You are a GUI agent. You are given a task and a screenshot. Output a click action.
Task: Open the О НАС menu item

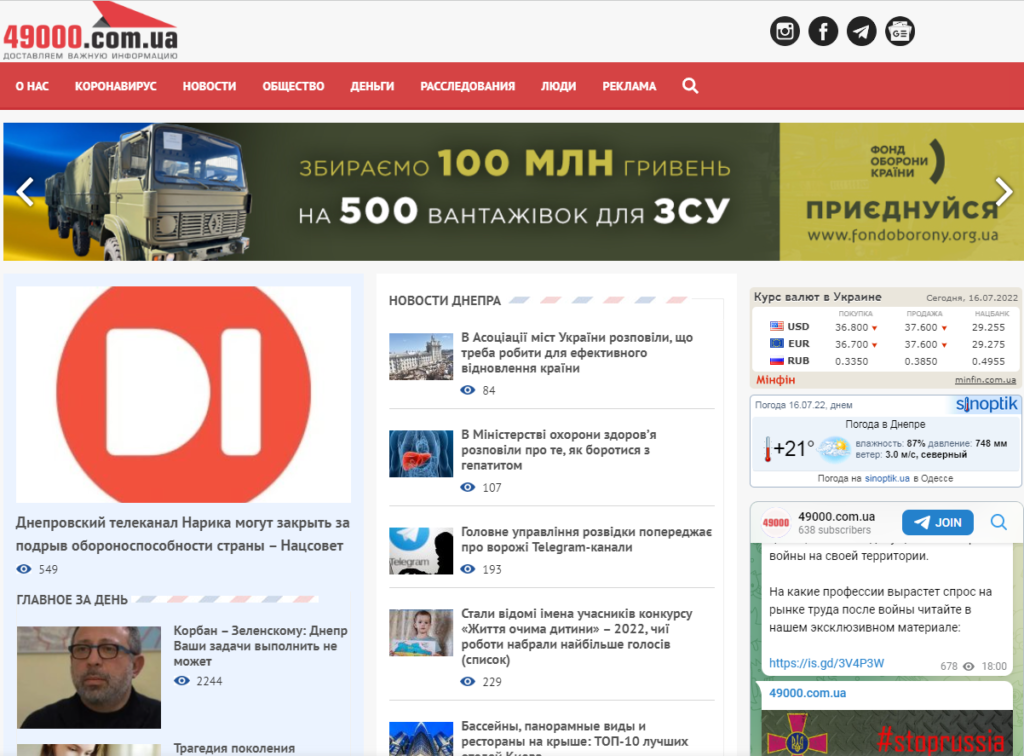point(32,86)
